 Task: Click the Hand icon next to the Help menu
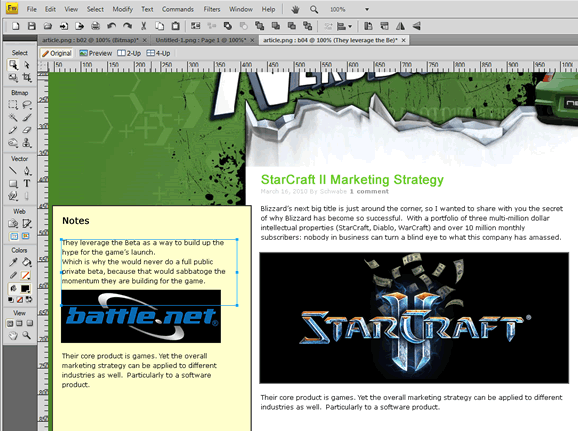pyautogui.click(x=295, y=10)
